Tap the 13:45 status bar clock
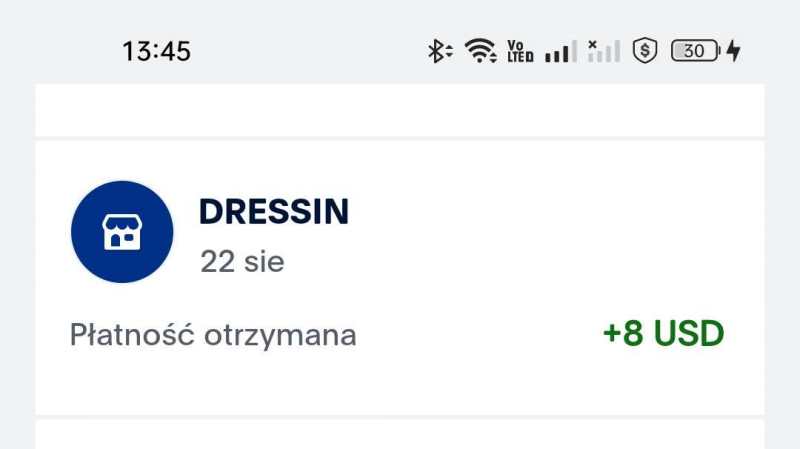 (x=156, y=50)
